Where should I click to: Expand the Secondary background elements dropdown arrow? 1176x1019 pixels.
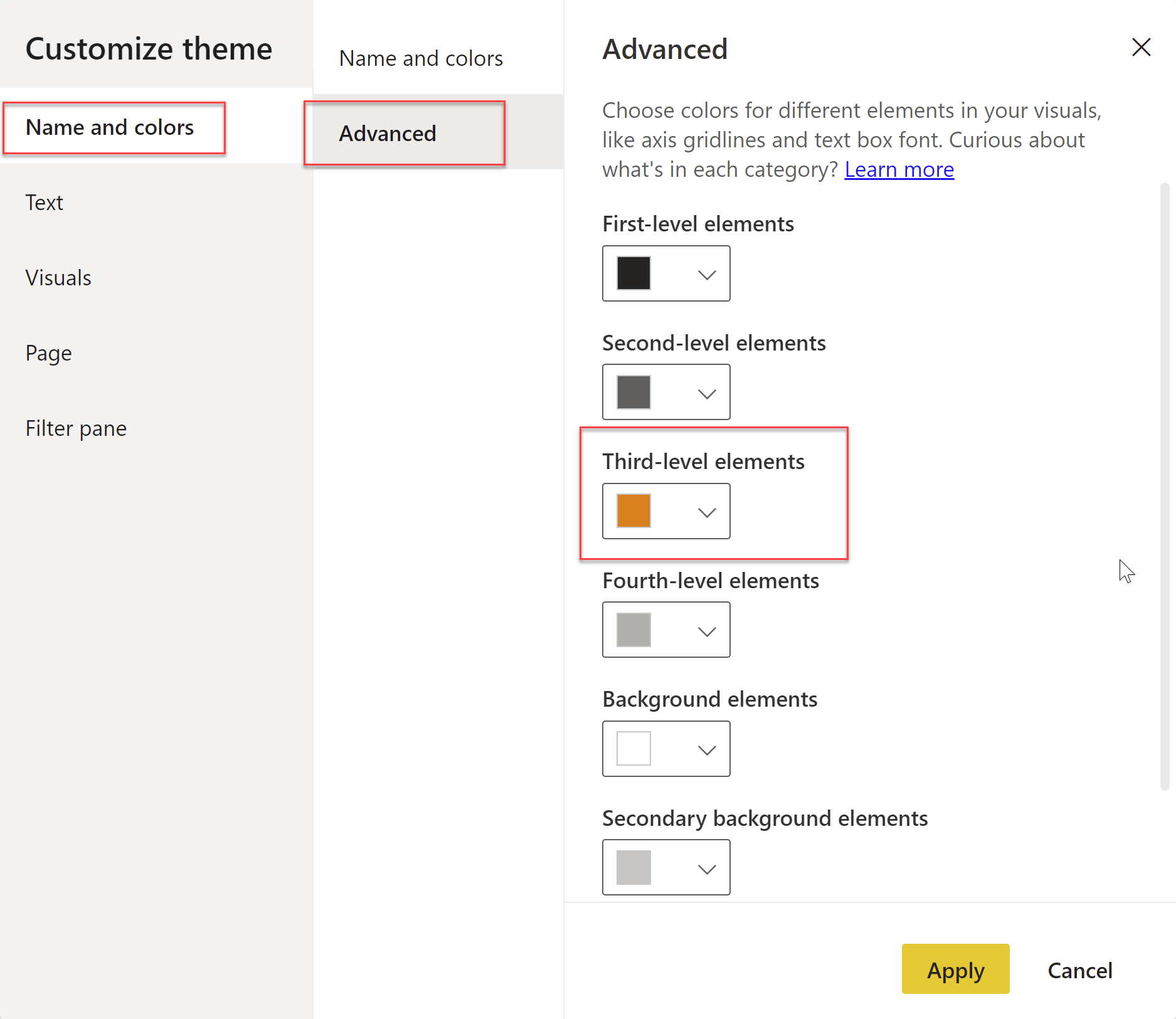707,869
